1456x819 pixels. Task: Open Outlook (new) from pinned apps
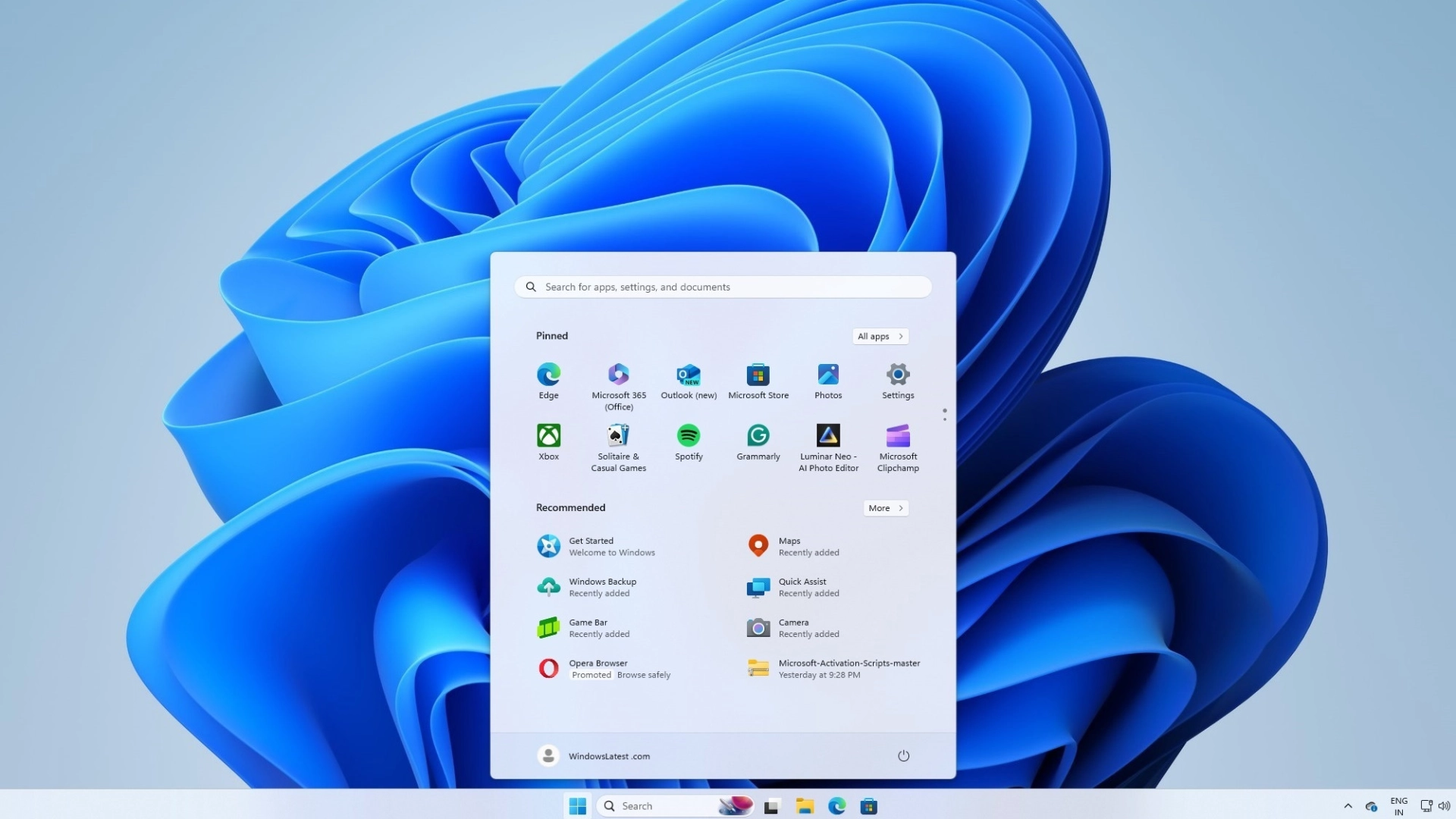point(688,375)
